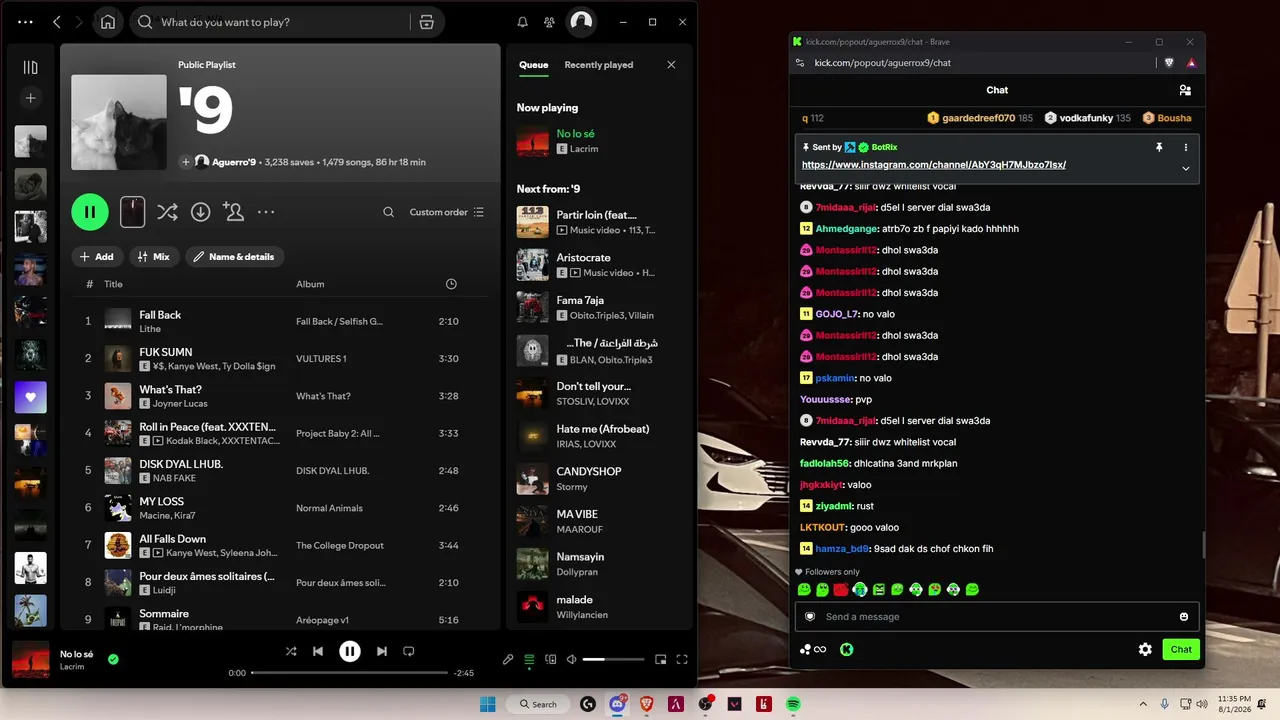Open the miniplayer
The height and width of the screenshot is (720, 1280).
click(660, 659)
